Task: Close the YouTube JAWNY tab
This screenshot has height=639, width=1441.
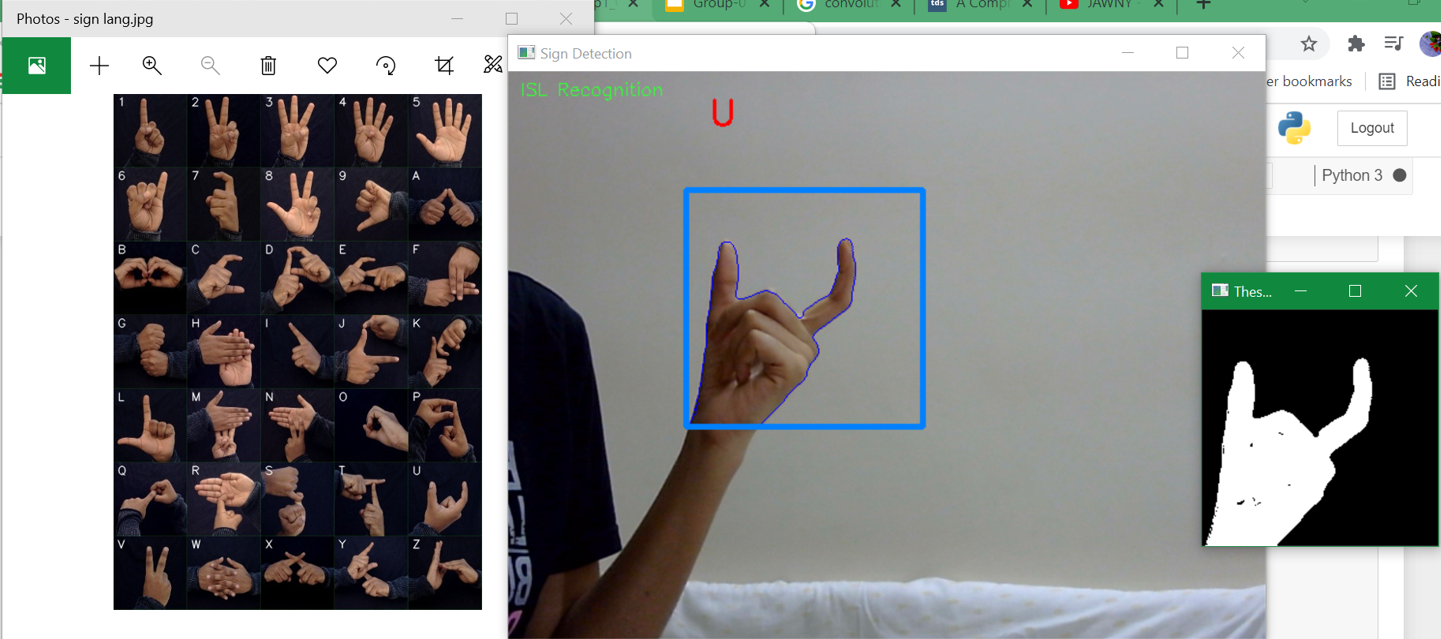Action: coord(1158,5)
